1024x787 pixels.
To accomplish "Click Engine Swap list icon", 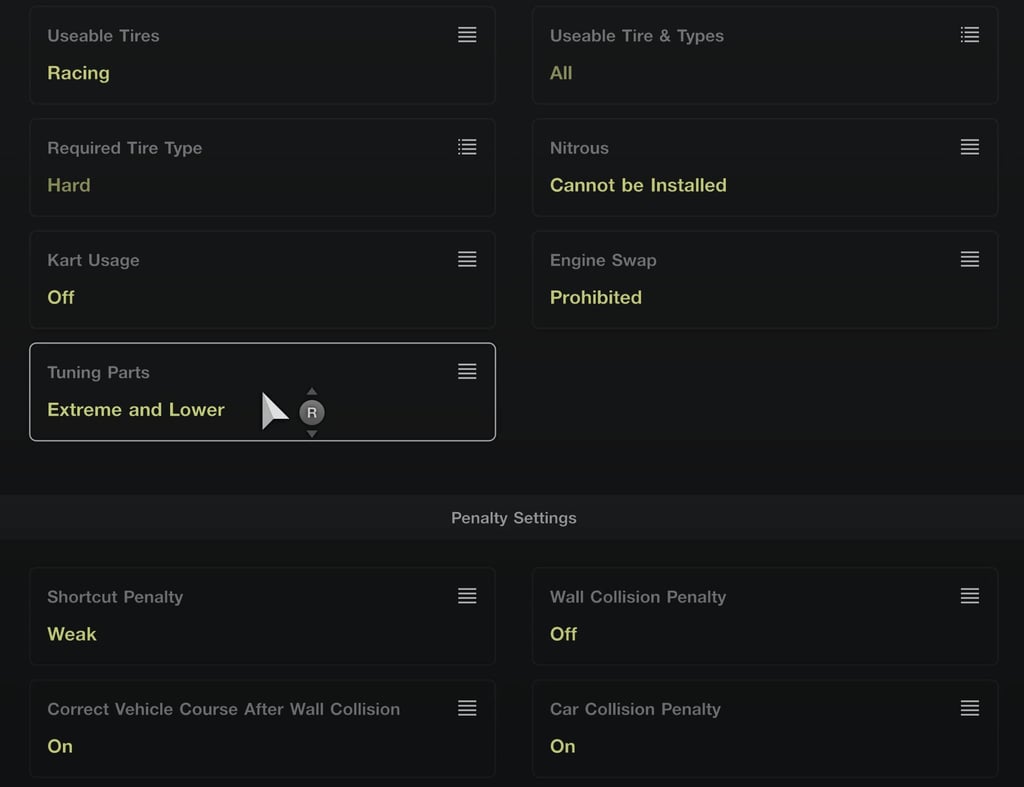I will point(969,259).
